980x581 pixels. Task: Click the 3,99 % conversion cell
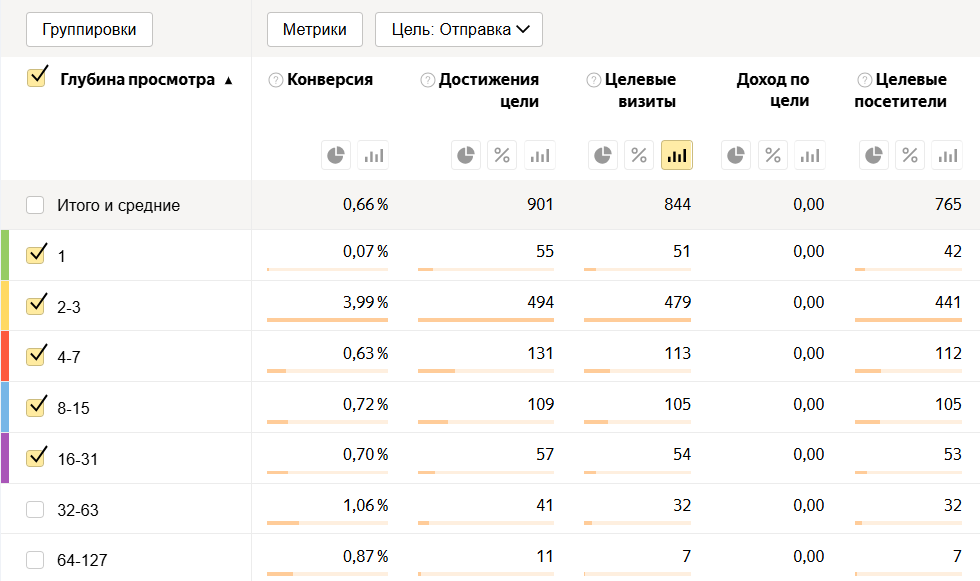(364, 303)
